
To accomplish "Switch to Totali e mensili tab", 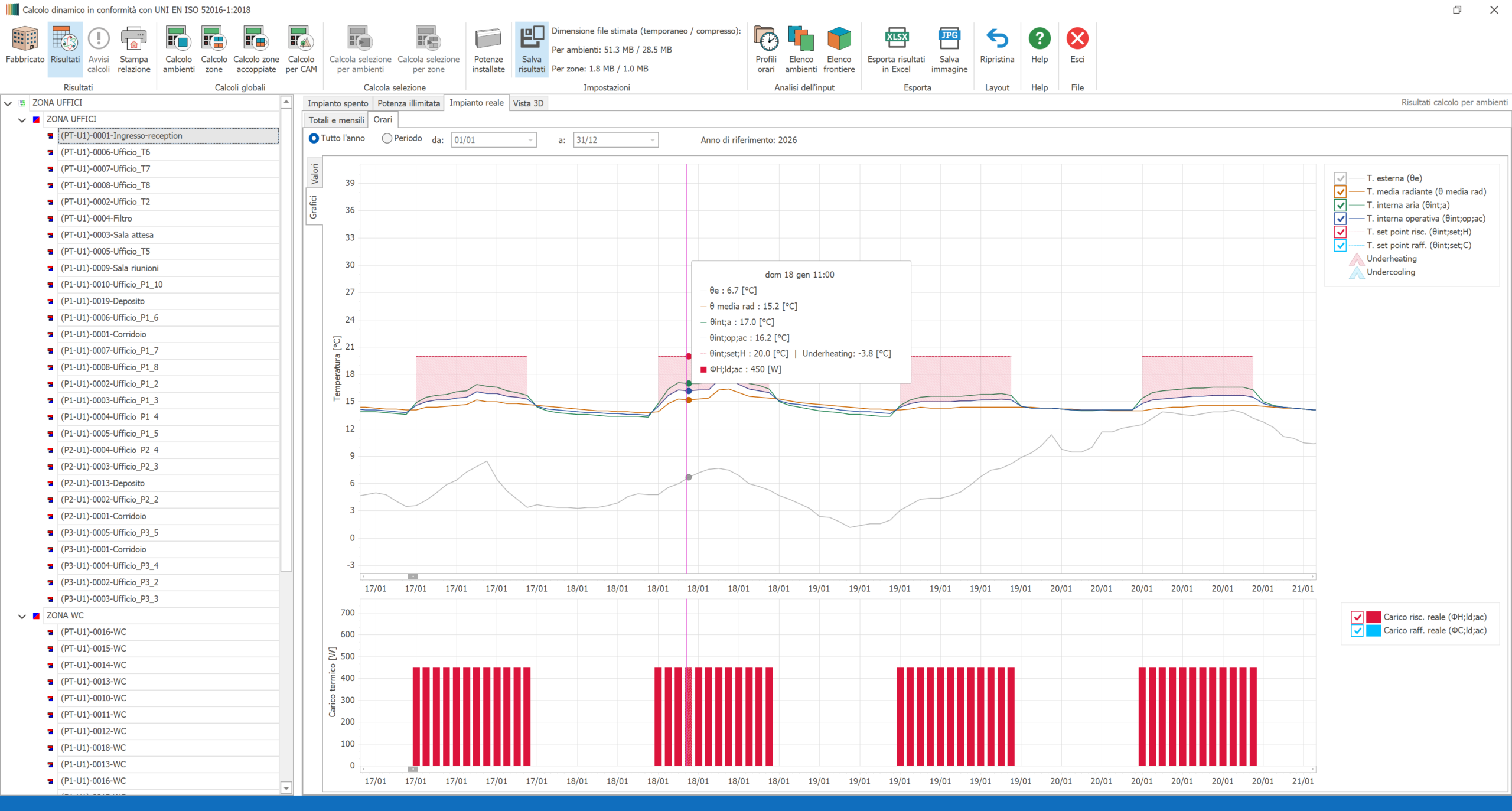I will pyautogui.click(x=336, y=120).
